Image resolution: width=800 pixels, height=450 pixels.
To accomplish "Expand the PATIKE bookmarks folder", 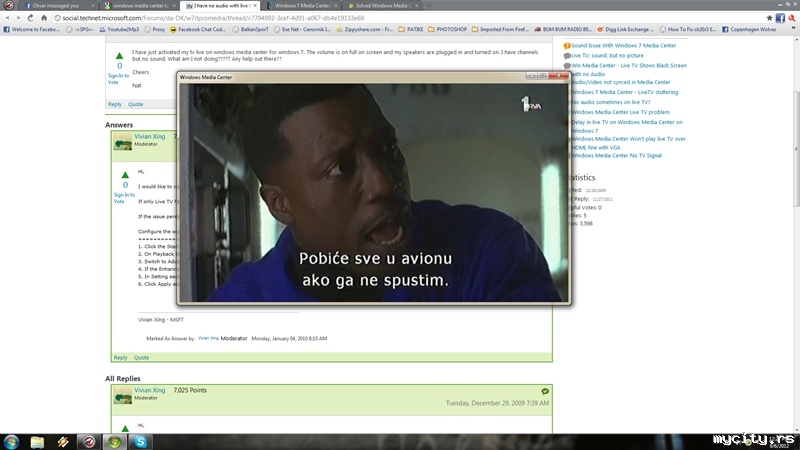I will [411, 30].
